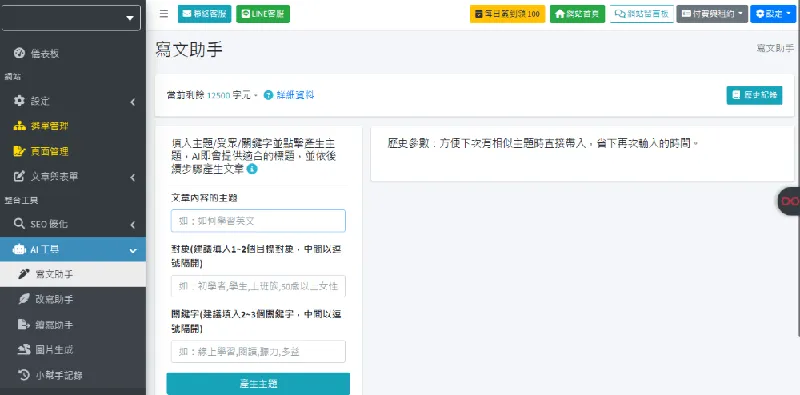Expand the SEO 優化 chevron
The image size is (800, 395).
[133, 225]
